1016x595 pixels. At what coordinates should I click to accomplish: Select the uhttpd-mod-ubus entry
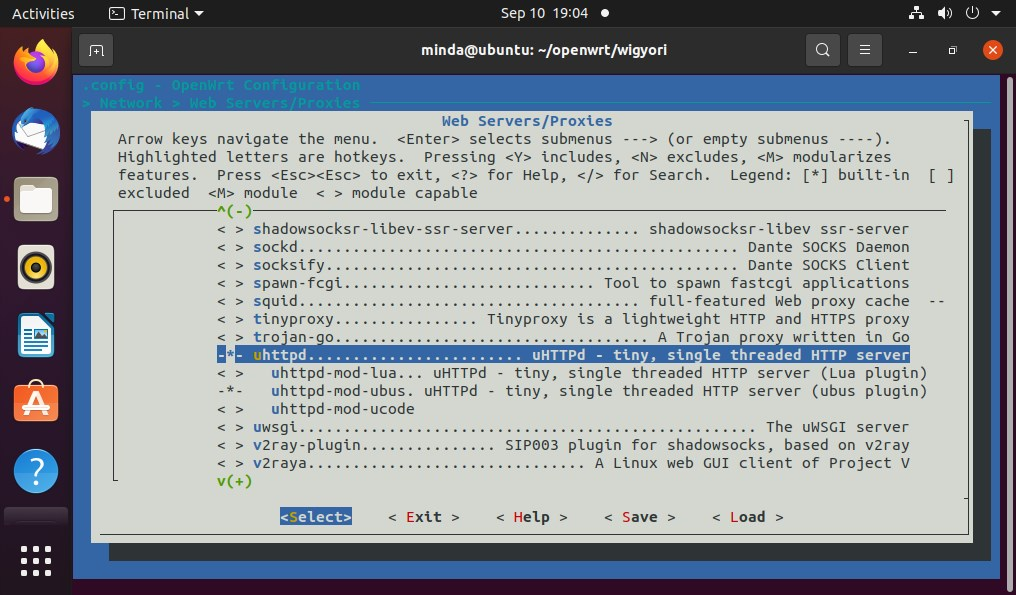pos(572,391)
